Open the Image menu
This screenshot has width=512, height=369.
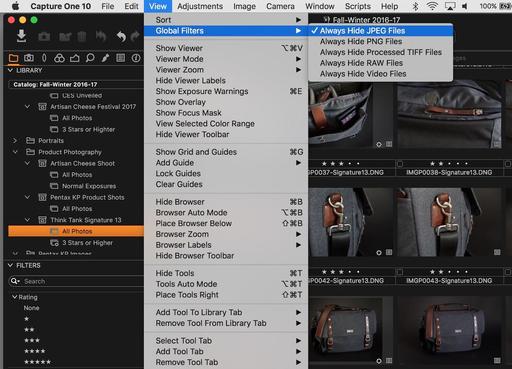click(244, 6)
